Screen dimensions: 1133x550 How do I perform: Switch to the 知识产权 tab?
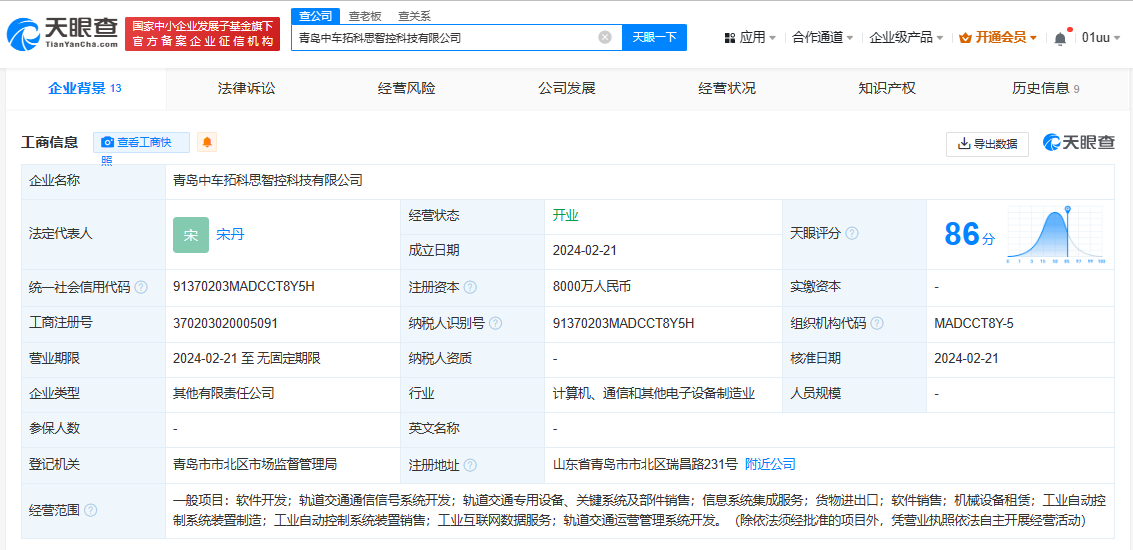click(886, 88)
